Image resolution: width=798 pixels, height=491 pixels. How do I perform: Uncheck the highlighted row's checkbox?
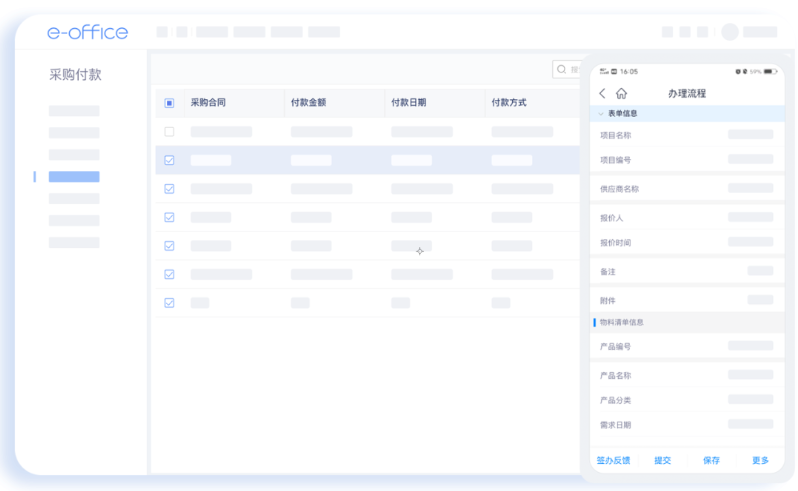(x=169, y=160)
